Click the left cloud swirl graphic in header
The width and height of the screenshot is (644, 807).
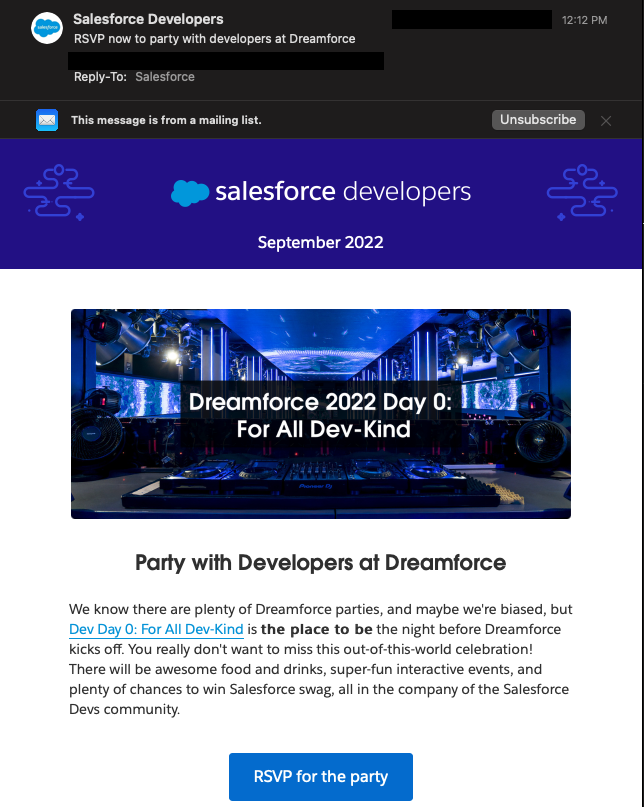(x=59, y=193)
